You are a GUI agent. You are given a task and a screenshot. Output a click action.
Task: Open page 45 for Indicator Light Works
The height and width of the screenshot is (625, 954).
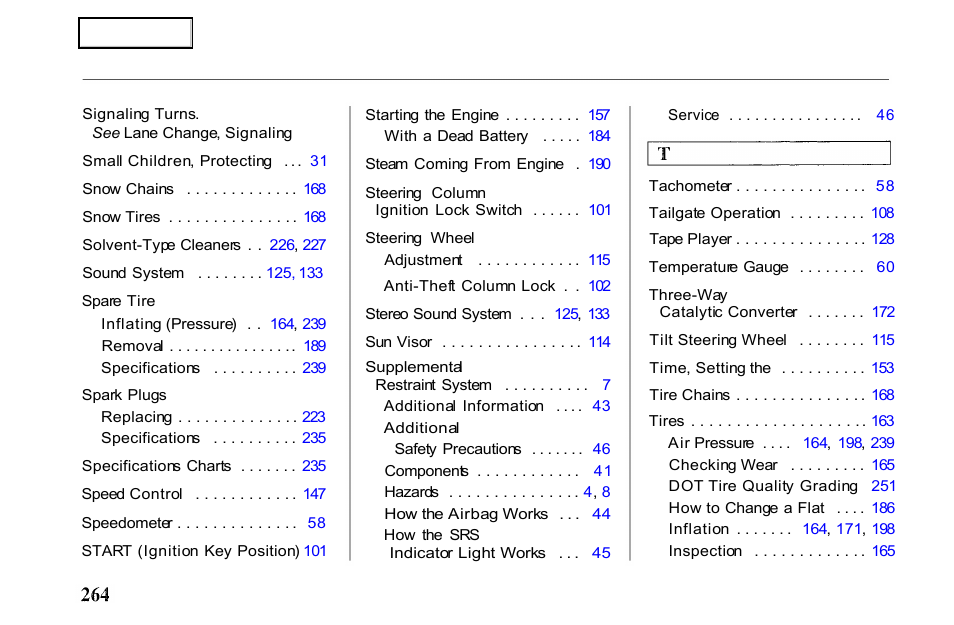(x=601, y=553)
